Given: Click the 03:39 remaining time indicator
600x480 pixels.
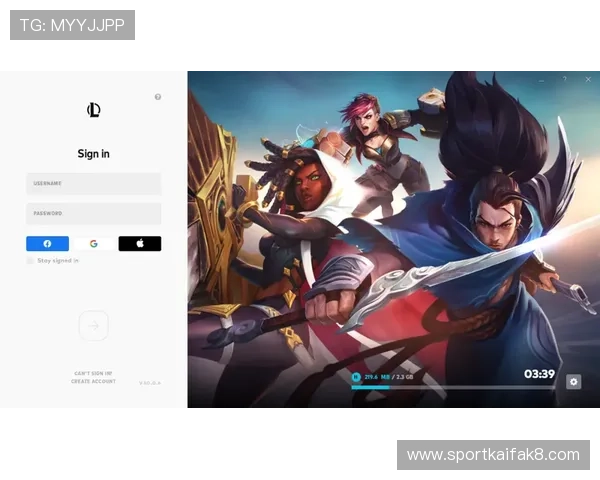Looking at the screenshot, I should 539,374.
